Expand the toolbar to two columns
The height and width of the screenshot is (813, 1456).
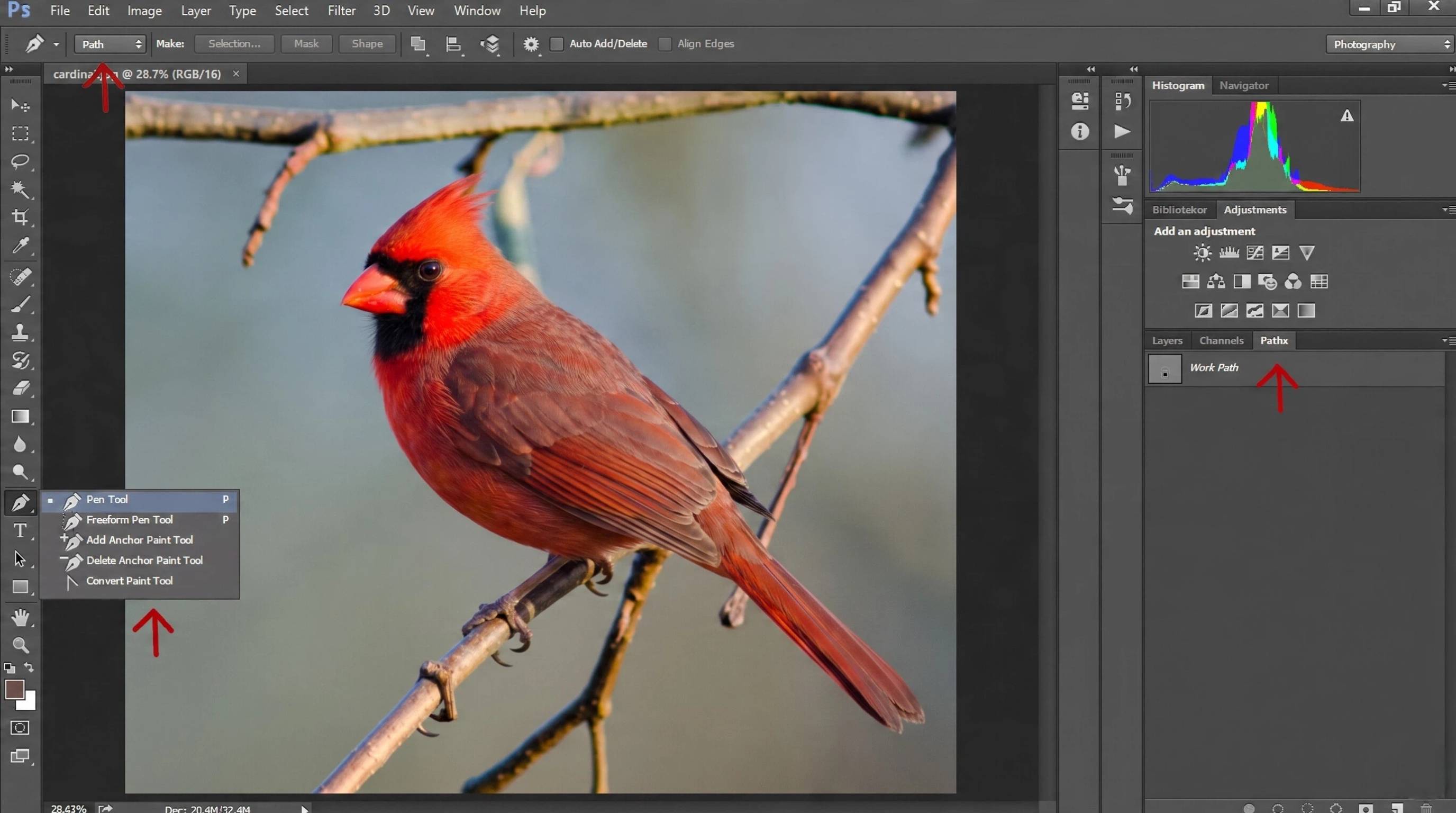pos(8,69)
